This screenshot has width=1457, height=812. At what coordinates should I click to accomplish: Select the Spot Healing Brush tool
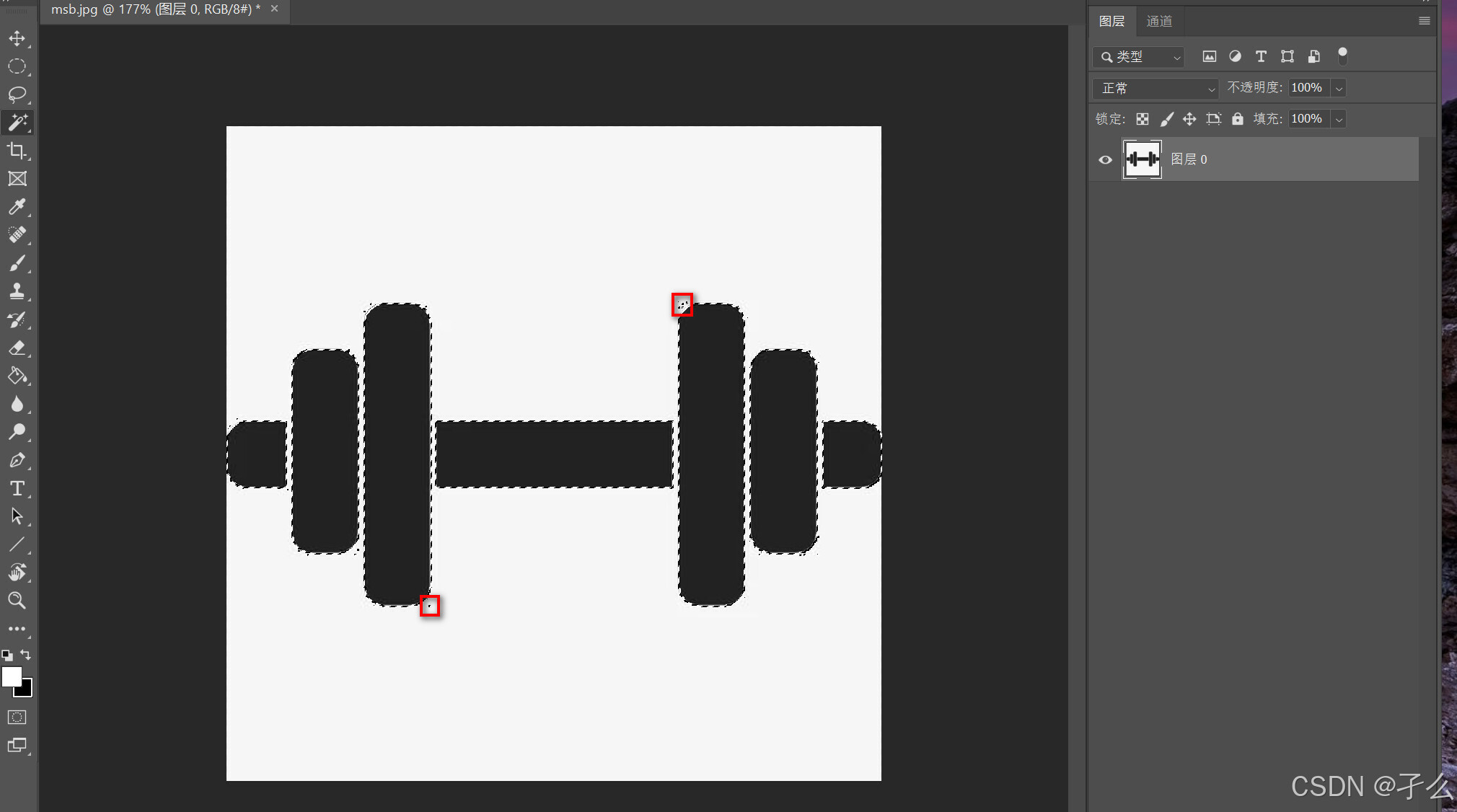tap(17, 235)
